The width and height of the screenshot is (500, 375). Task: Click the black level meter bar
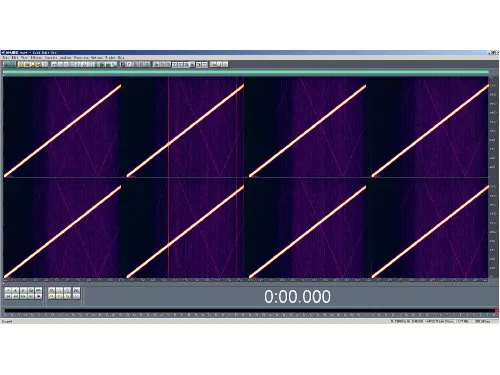click(249, 311)
